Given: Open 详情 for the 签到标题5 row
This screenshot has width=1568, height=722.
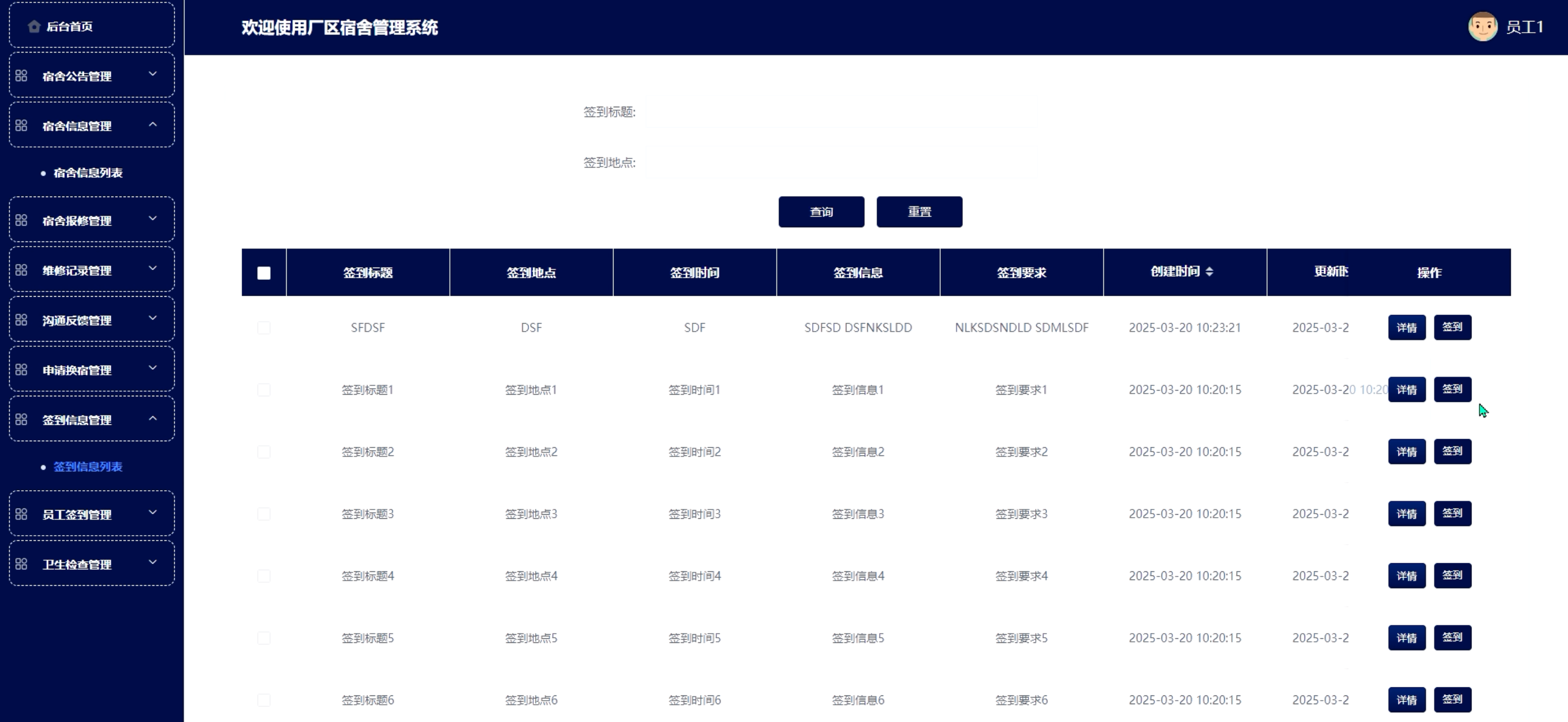Looking at the screenshot, I should click(1406, 638).
